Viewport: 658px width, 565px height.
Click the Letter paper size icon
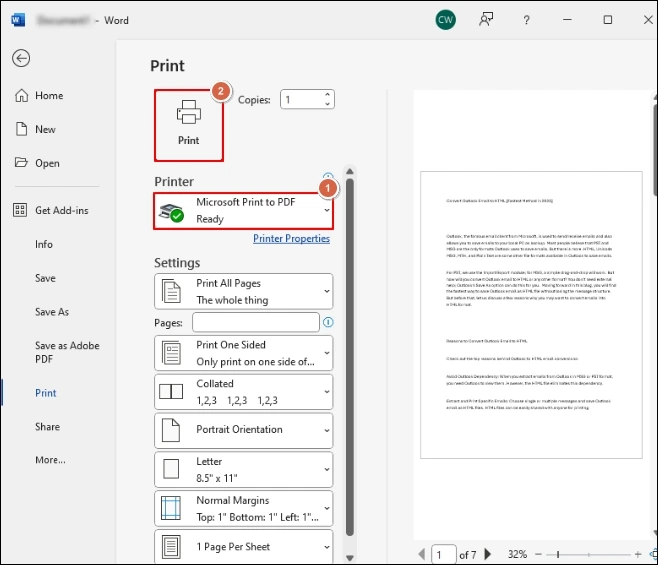pos(171,469)
